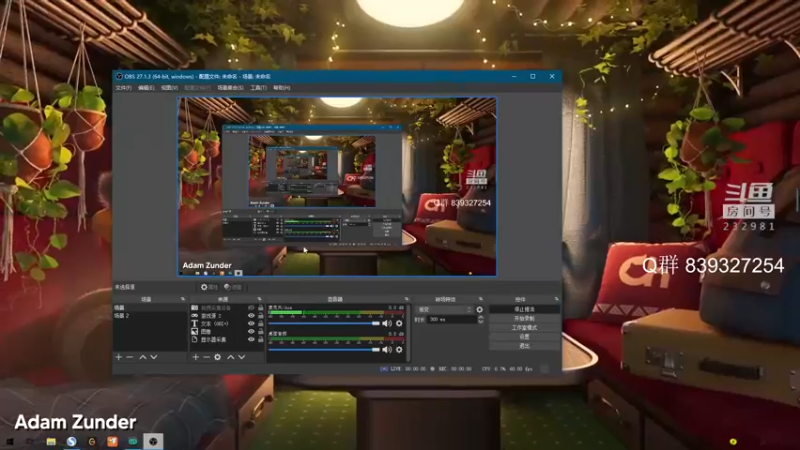Pop out the audio mixer dock via header icon
800x450 pixels.
pyautogui.click(x=407, y=299)
